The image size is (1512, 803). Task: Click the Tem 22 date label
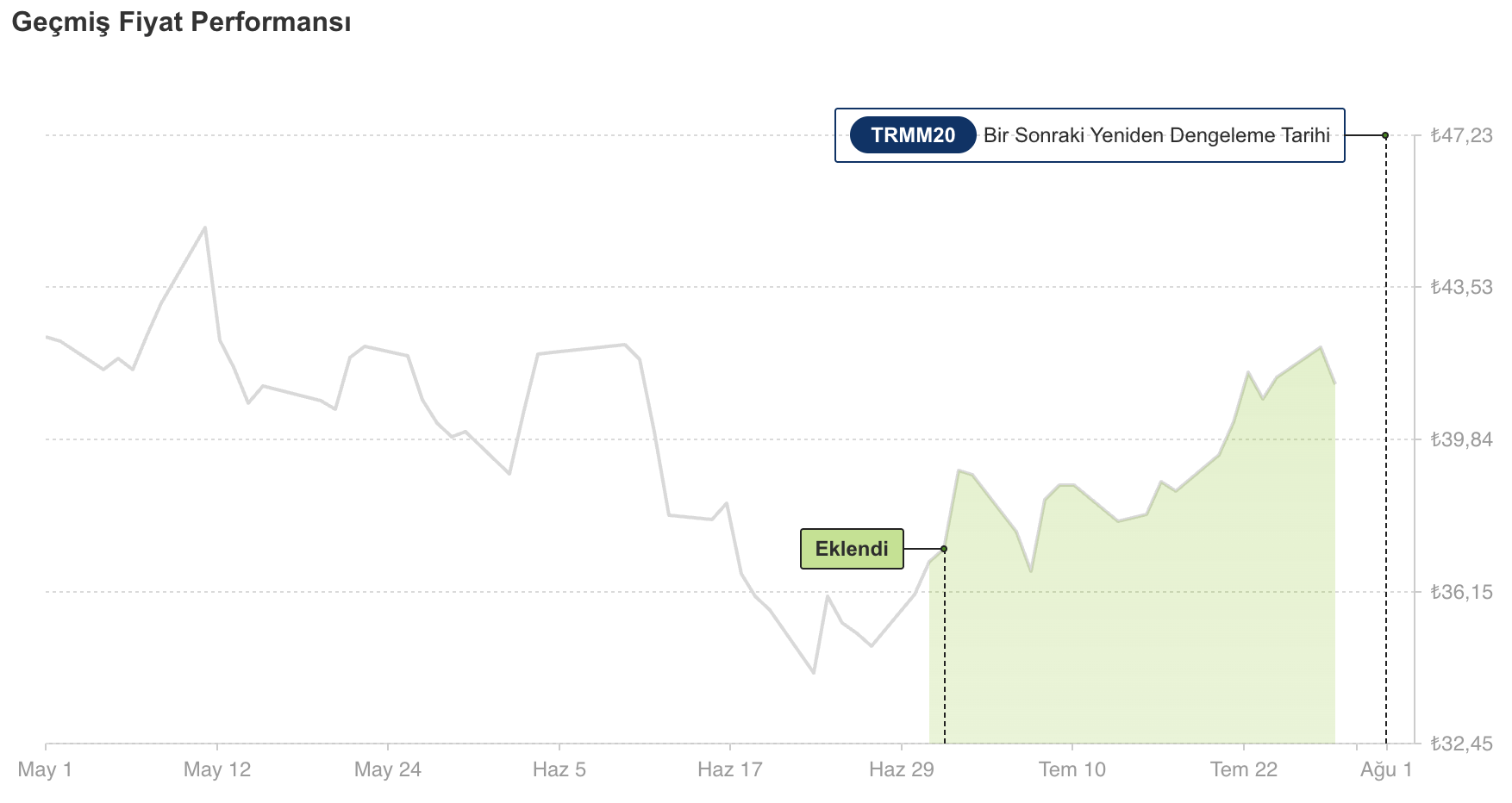pos(1244,769)
